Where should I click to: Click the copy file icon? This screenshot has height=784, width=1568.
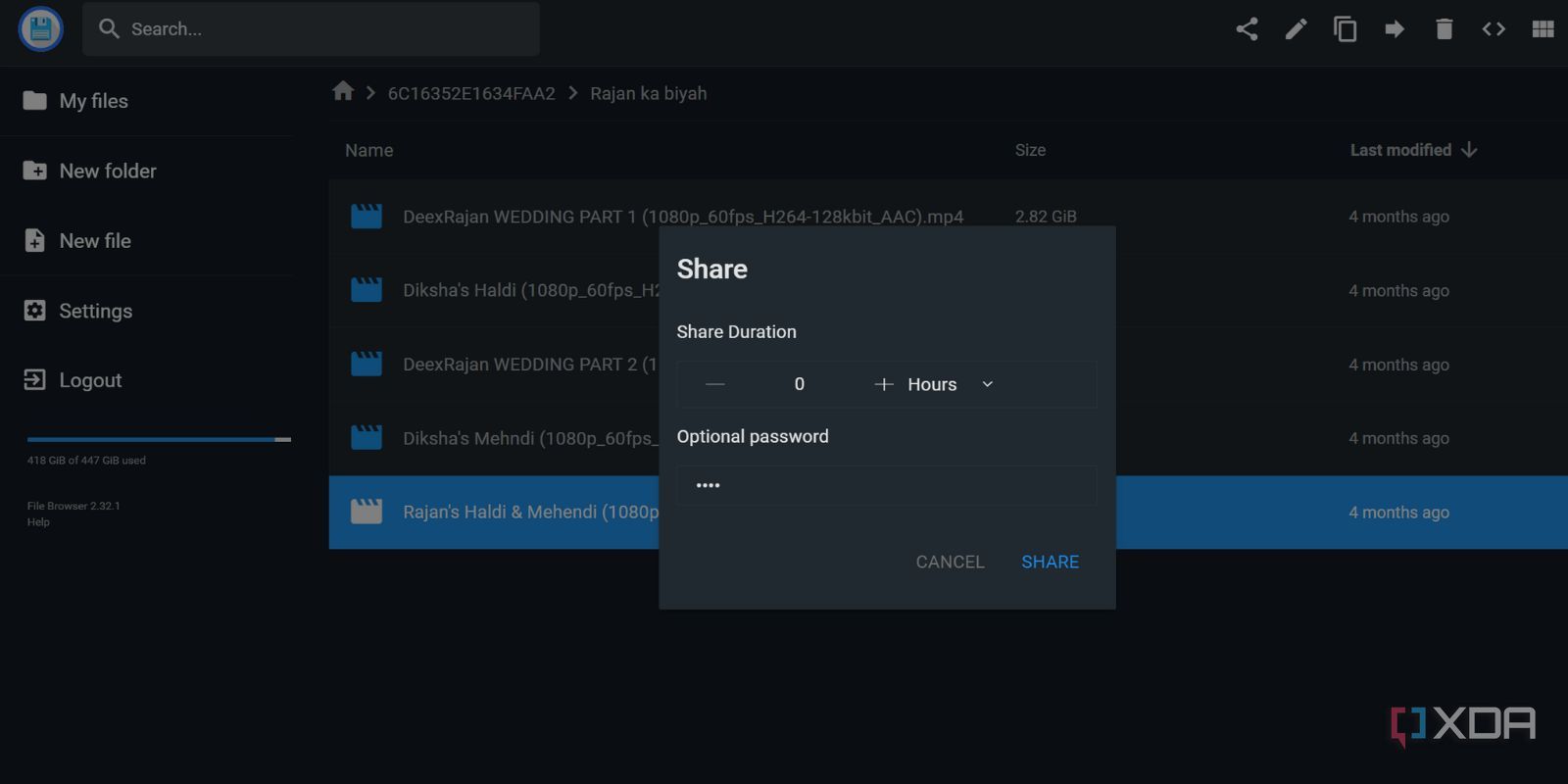pos(1346,29)
